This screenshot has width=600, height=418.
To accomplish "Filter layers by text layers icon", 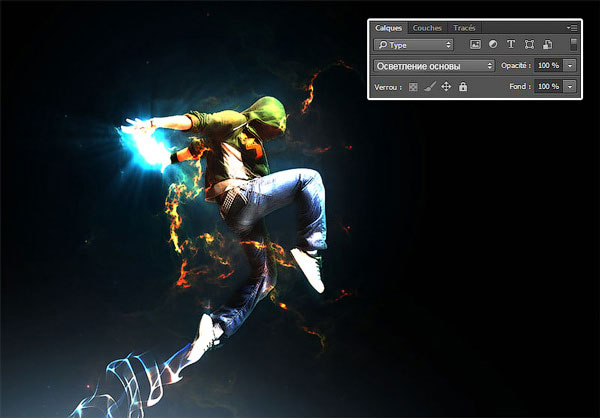I will point(511,44).
